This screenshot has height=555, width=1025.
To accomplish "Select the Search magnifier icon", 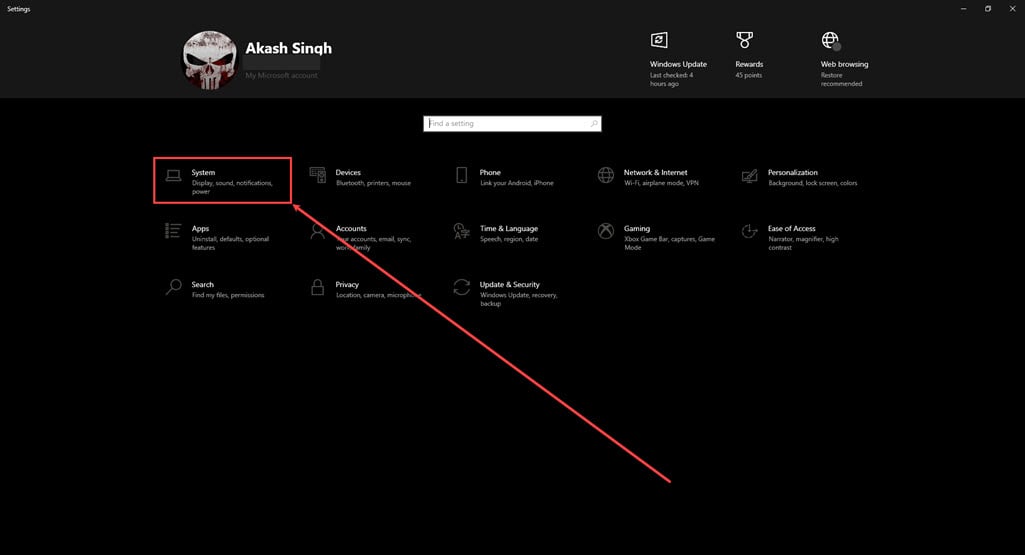I will 173,287.
